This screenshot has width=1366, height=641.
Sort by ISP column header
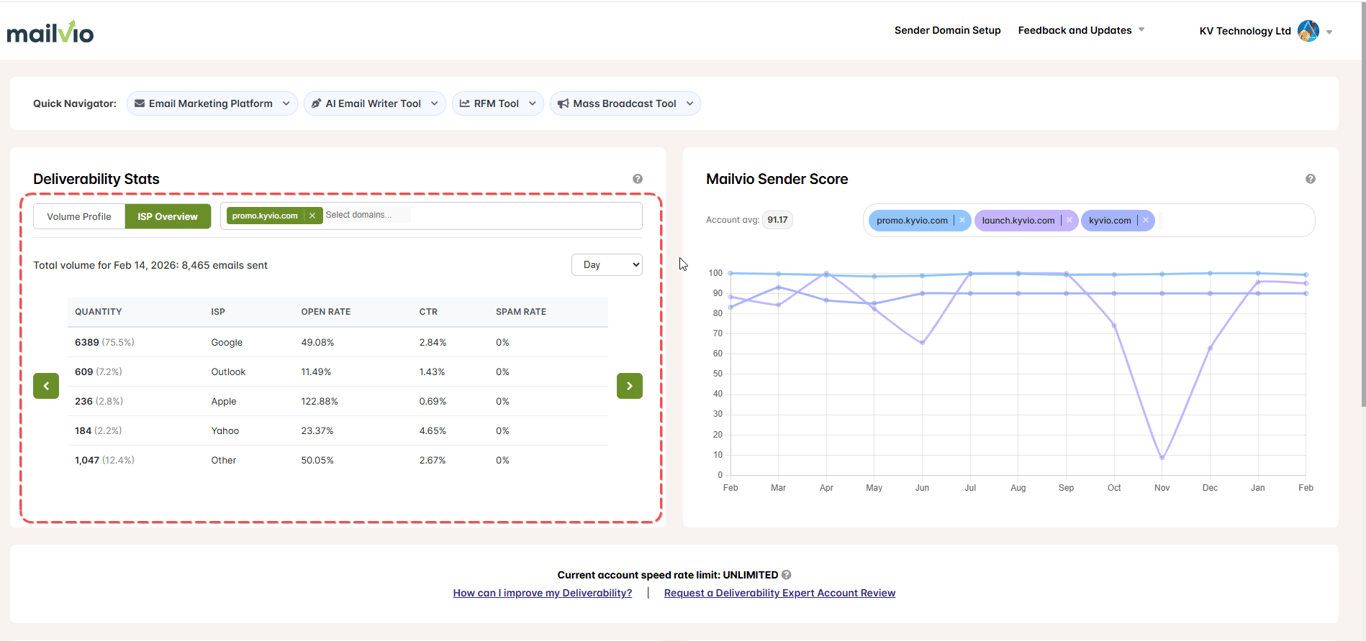[x=218, y=312]
